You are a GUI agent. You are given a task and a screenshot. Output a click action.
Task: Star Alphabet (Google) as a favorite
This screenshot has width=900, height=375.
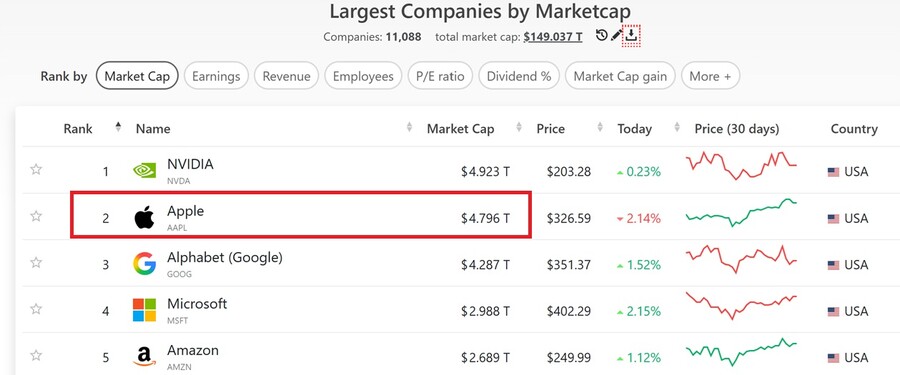tap(36, 262)
